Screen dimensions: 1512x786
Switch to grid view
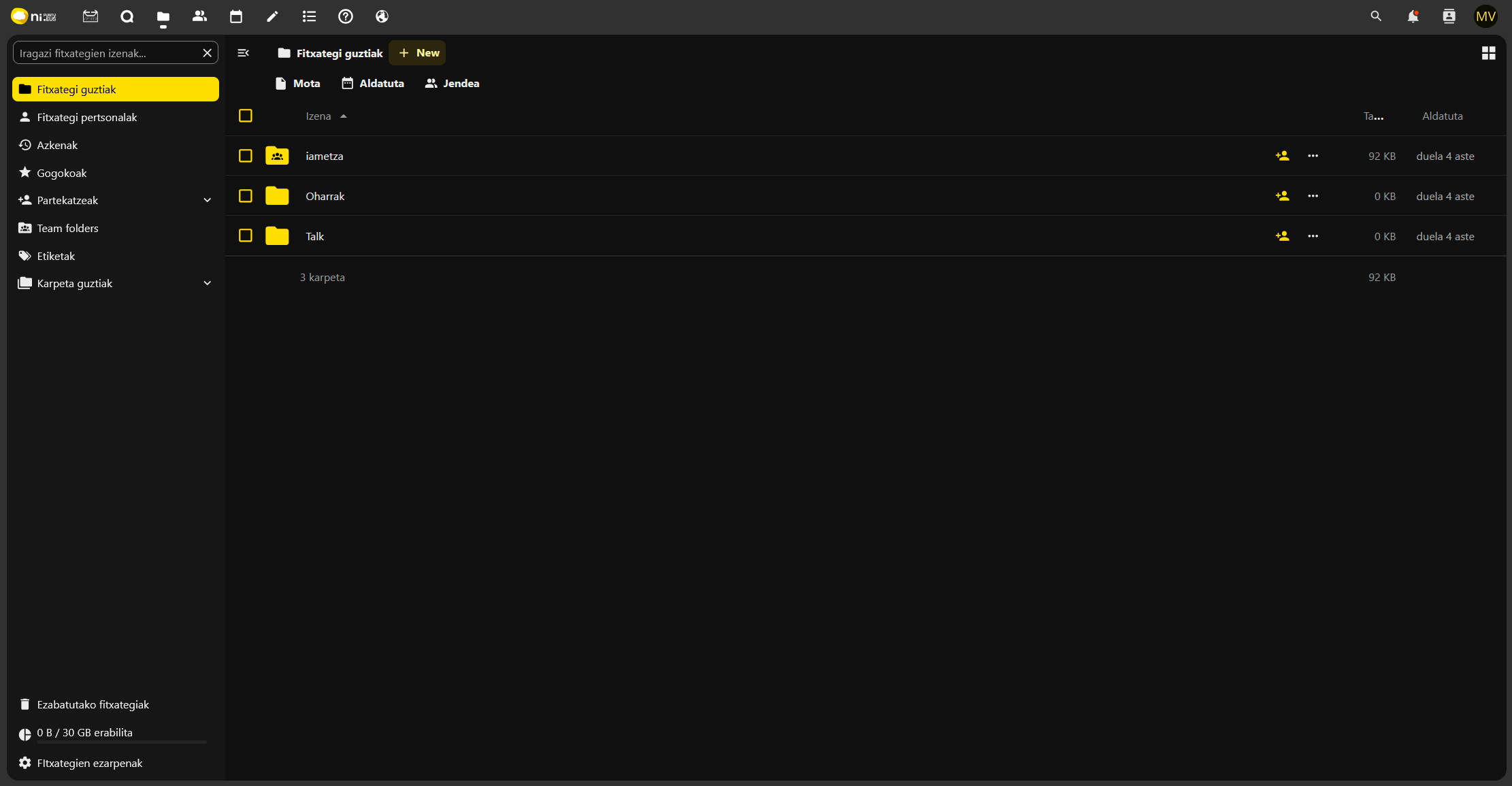pos(1488,53)
